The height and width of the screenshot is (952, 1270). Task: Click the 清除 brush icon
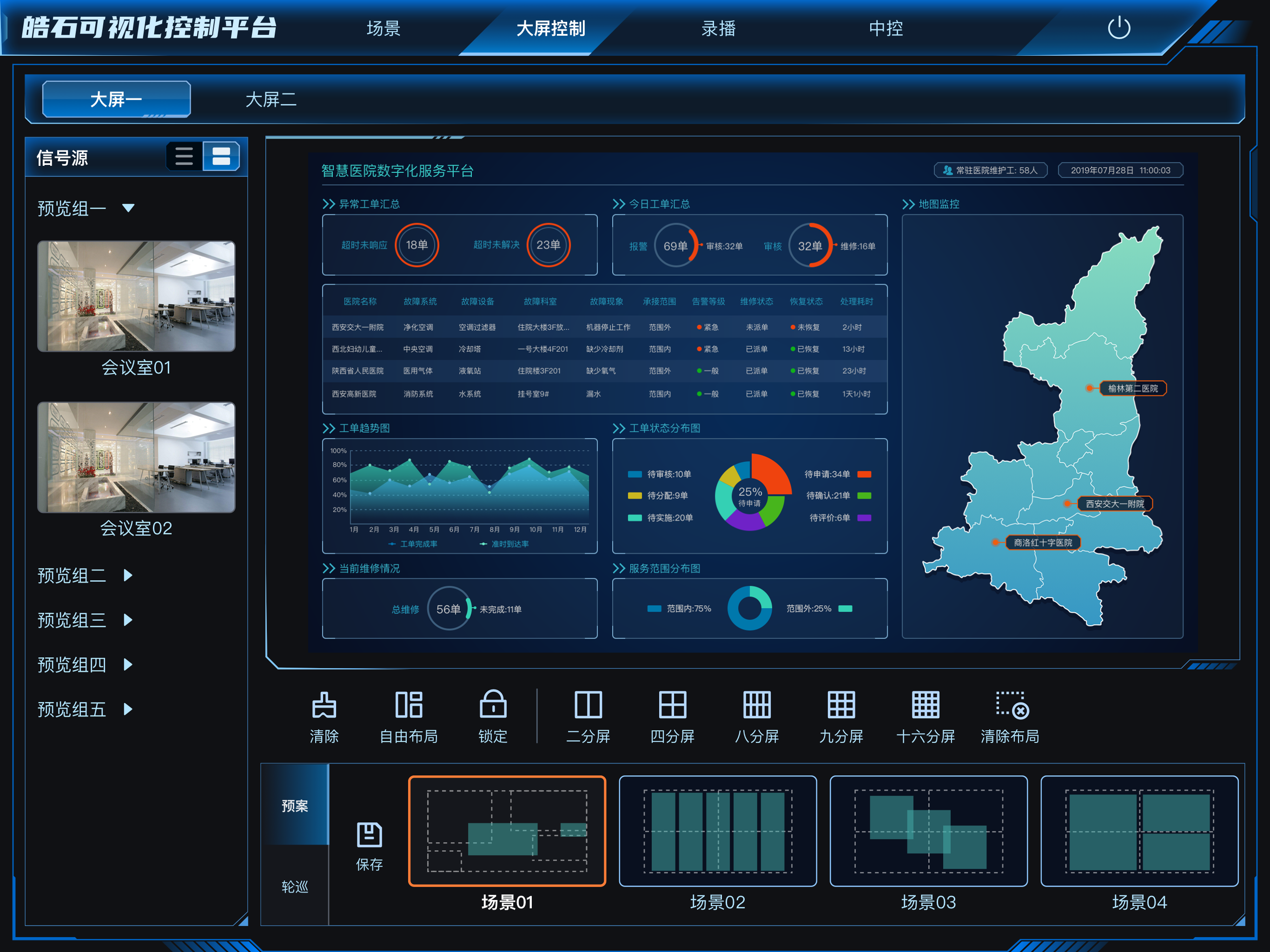324,705
